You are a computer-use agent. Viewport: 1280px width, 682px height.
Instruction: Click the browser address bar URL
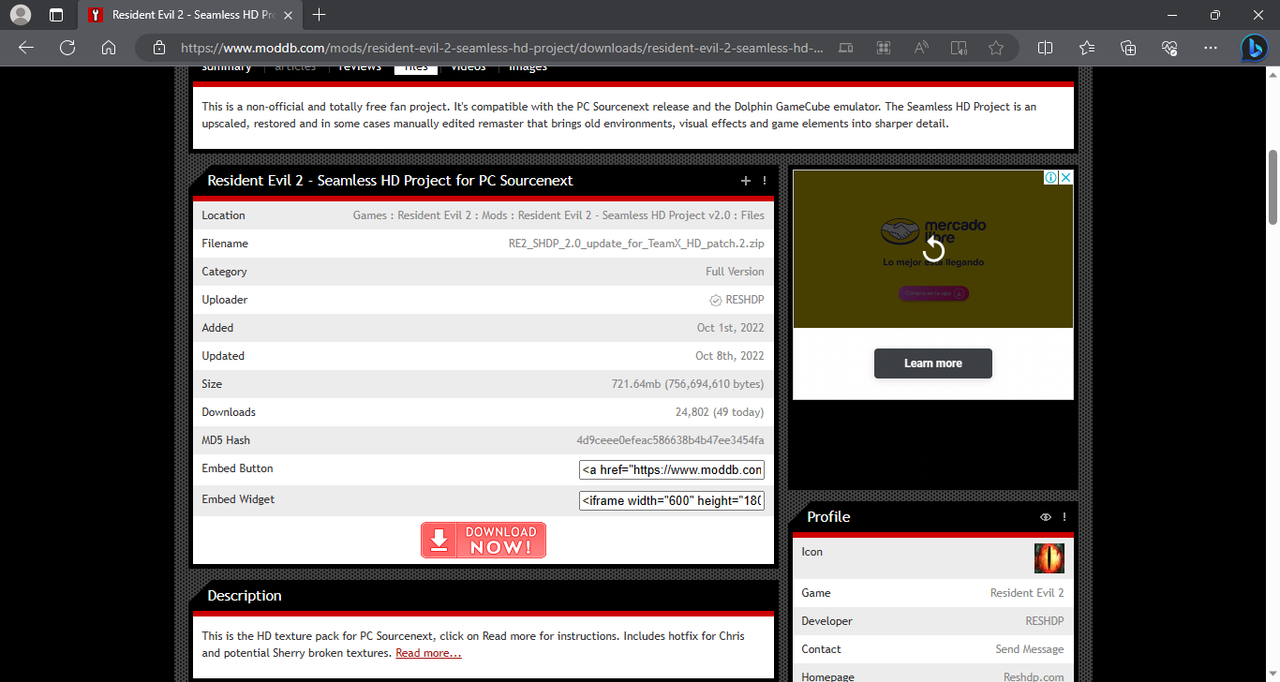502,47
